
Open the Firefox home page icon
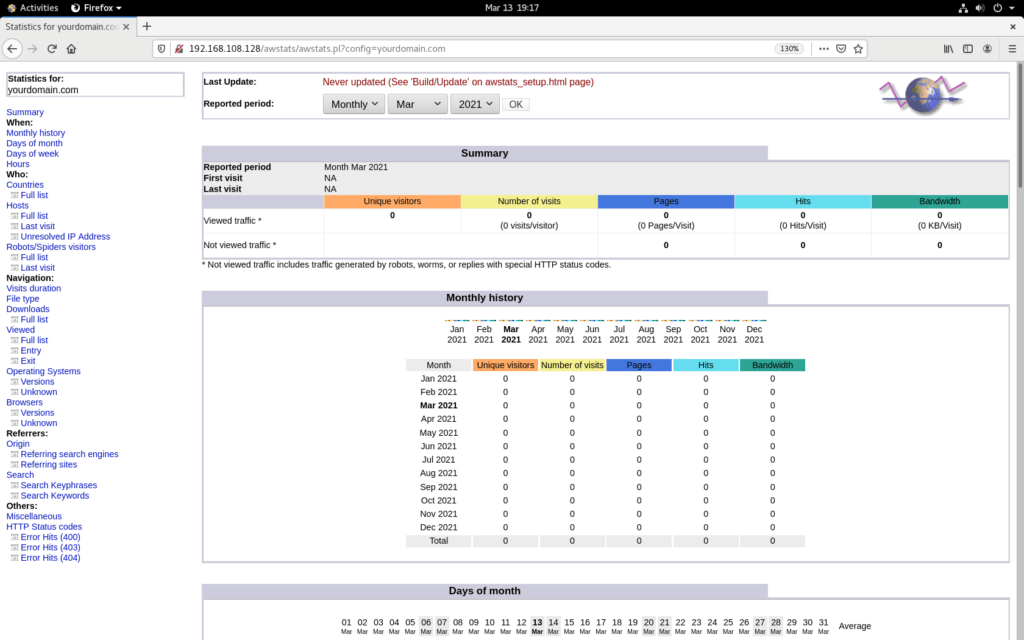(72, 49)
